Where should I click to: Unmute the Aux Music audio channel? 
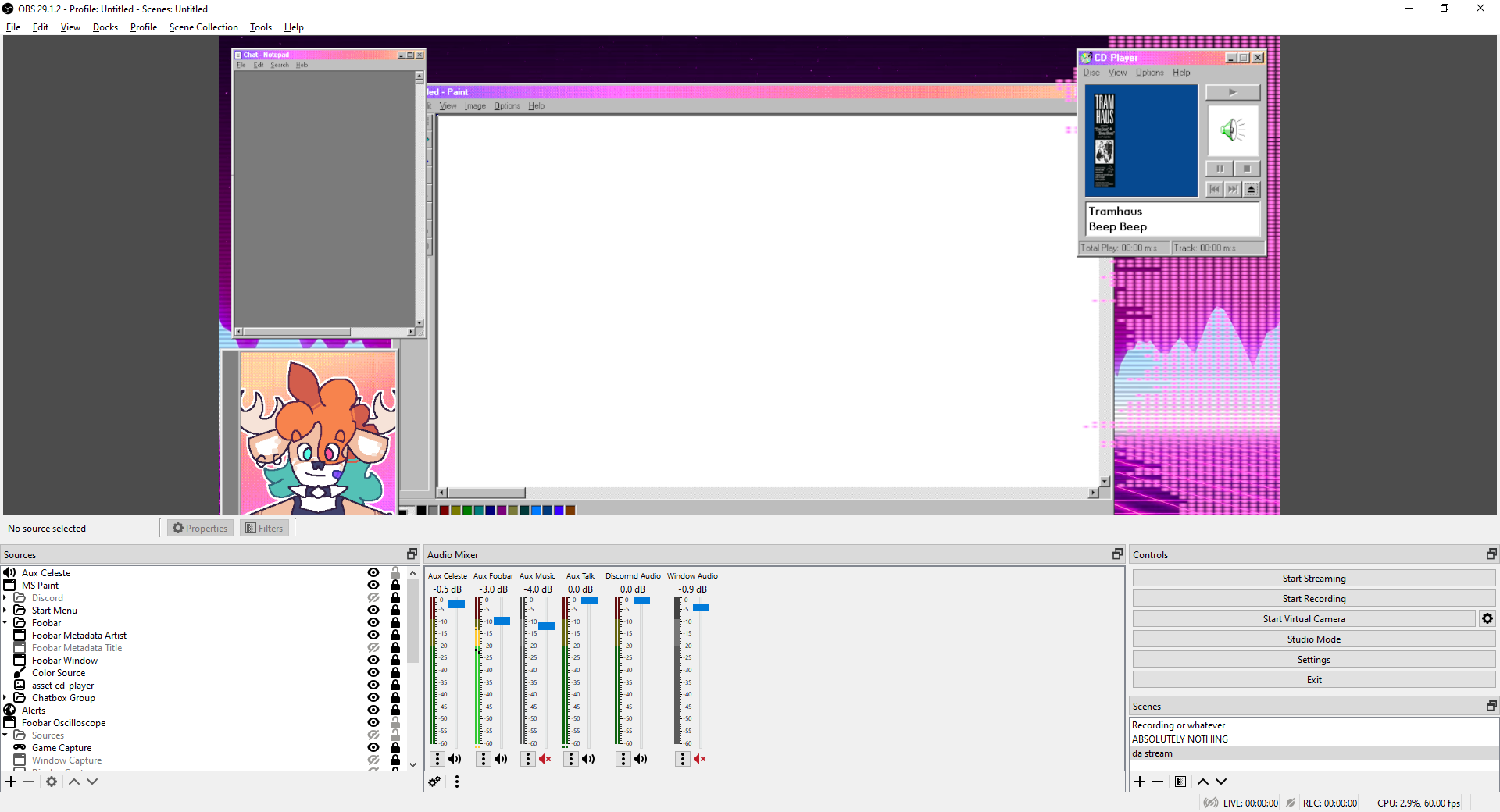[x=545, y=758]
